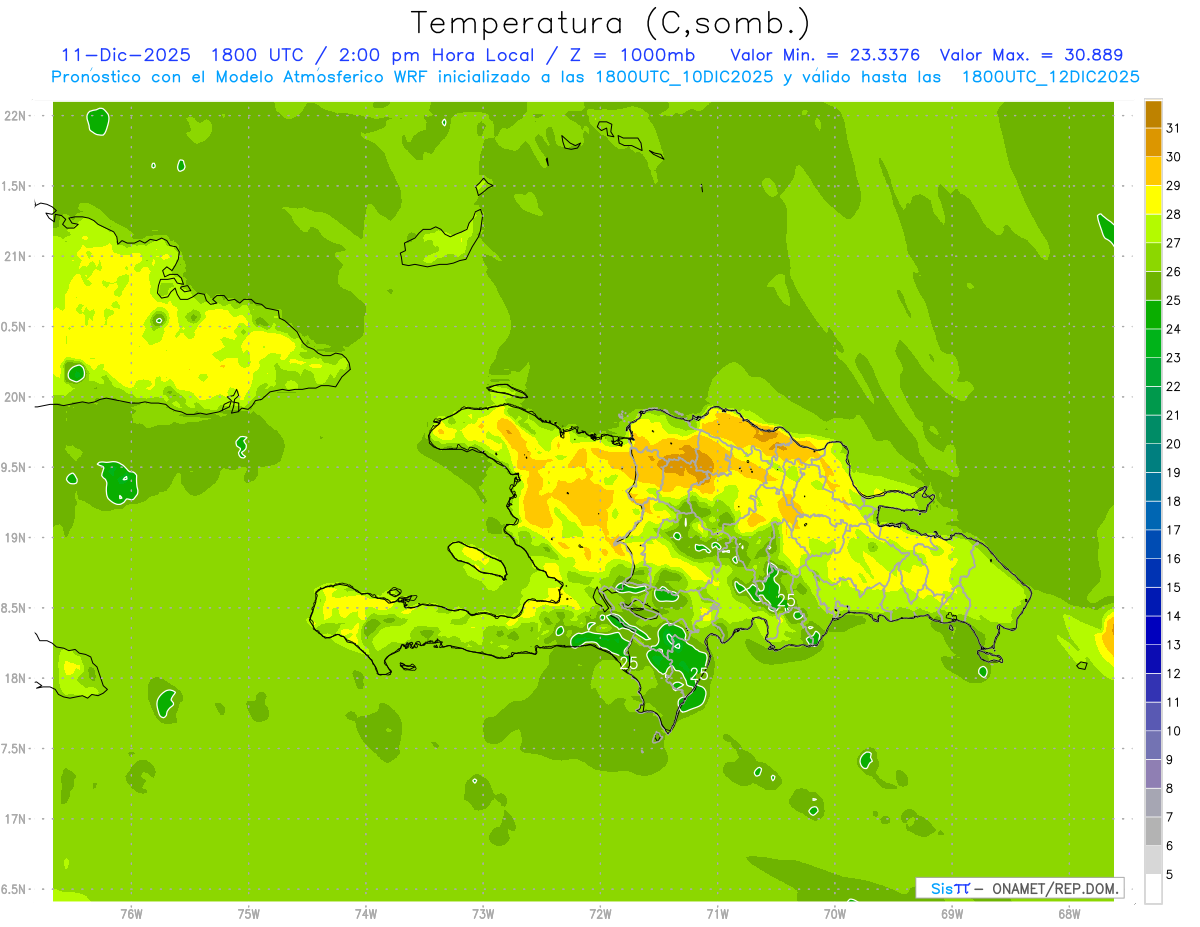Click the 18N latitude label

pyautogui.click(x=17, y=678)
